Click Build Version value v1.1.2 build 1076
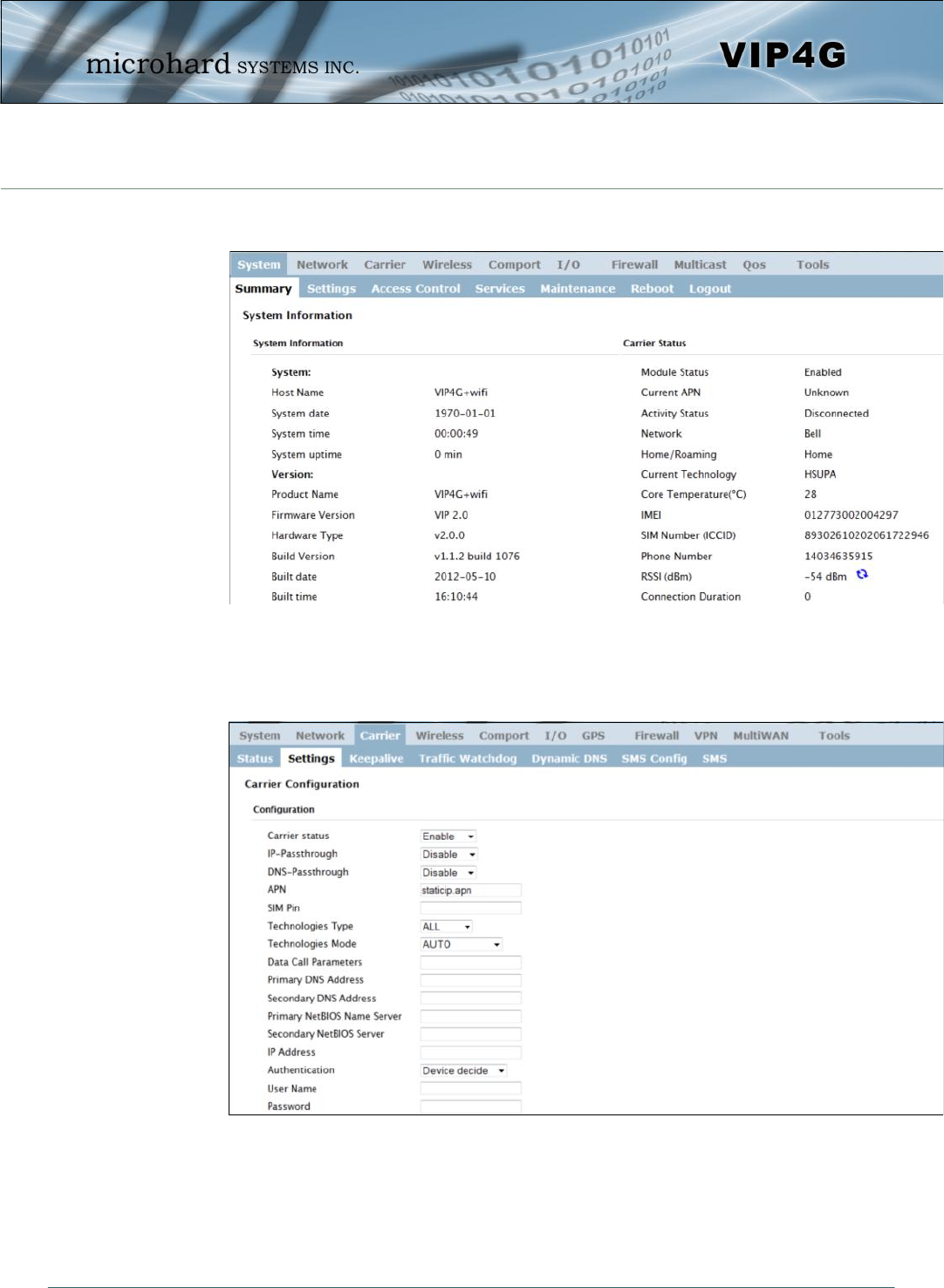This screenshot has height=1288, width=944. coord(476,556)
